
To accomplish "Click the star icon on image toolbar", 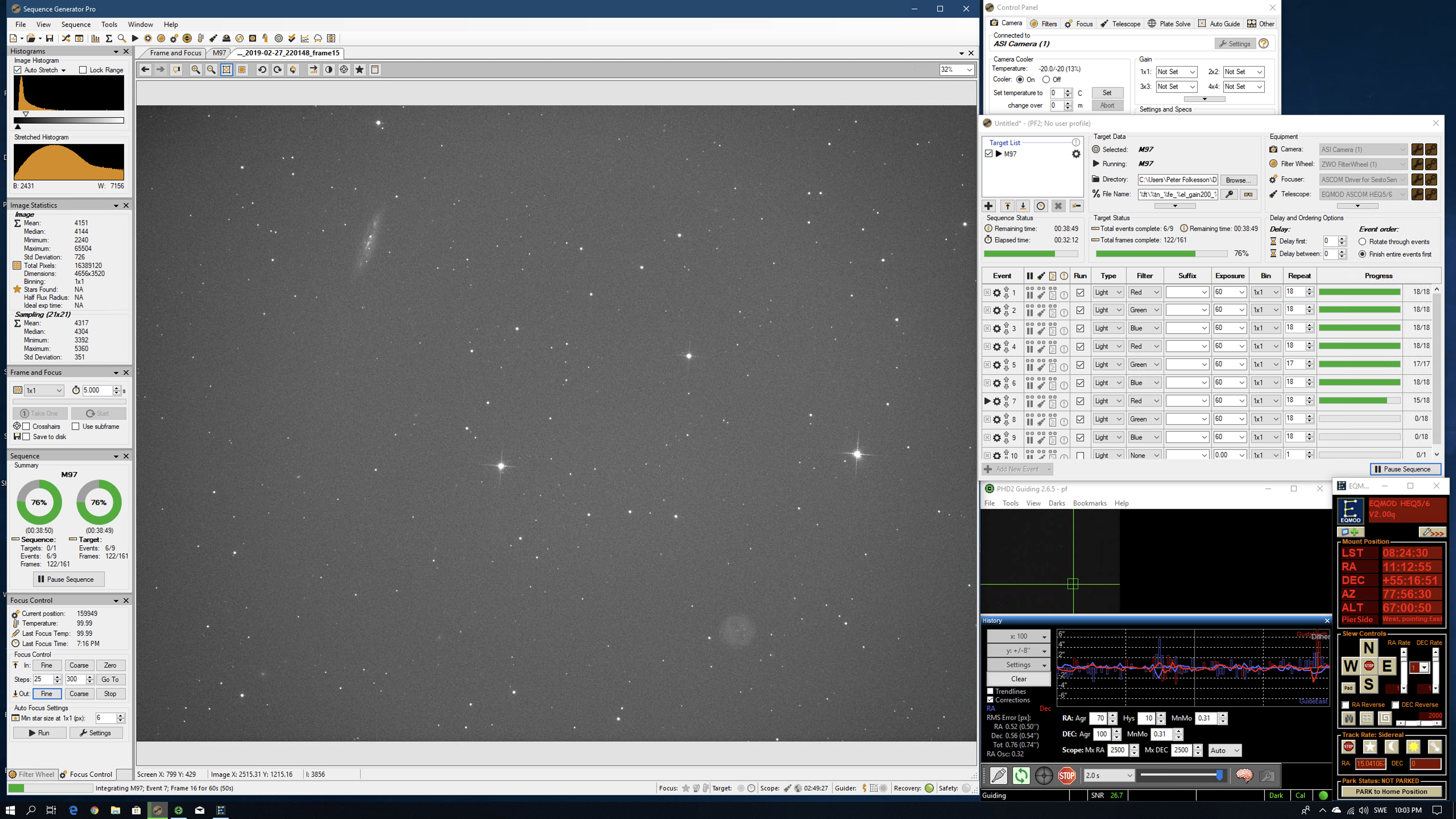I will [359, 69].
